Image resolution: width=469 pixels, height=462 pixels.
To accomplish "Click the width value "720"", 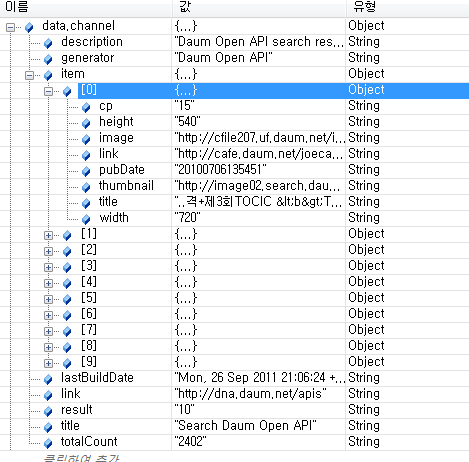I will point(187,218).
